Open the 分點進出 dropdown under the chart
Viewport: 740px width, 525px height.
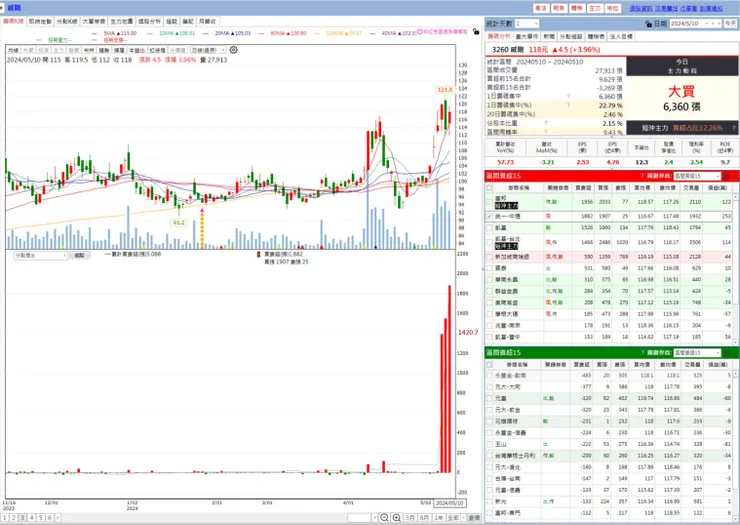(x=41, y=255)
